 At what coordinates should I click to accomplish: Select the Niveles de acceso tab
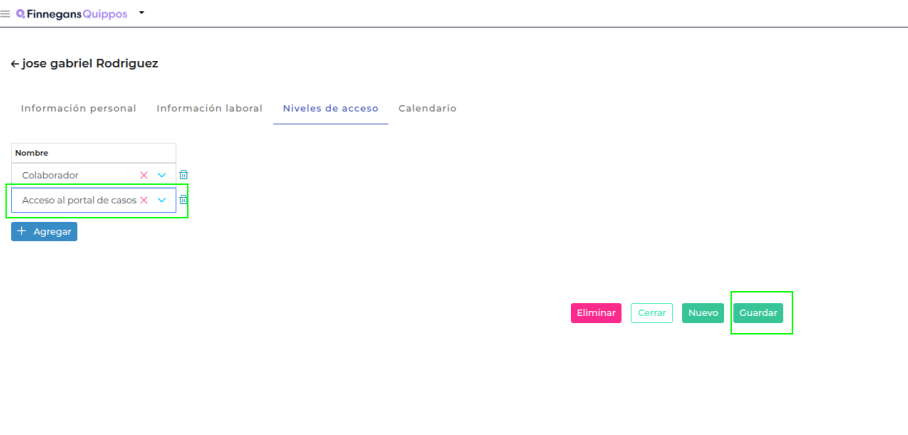pos(330,108)
